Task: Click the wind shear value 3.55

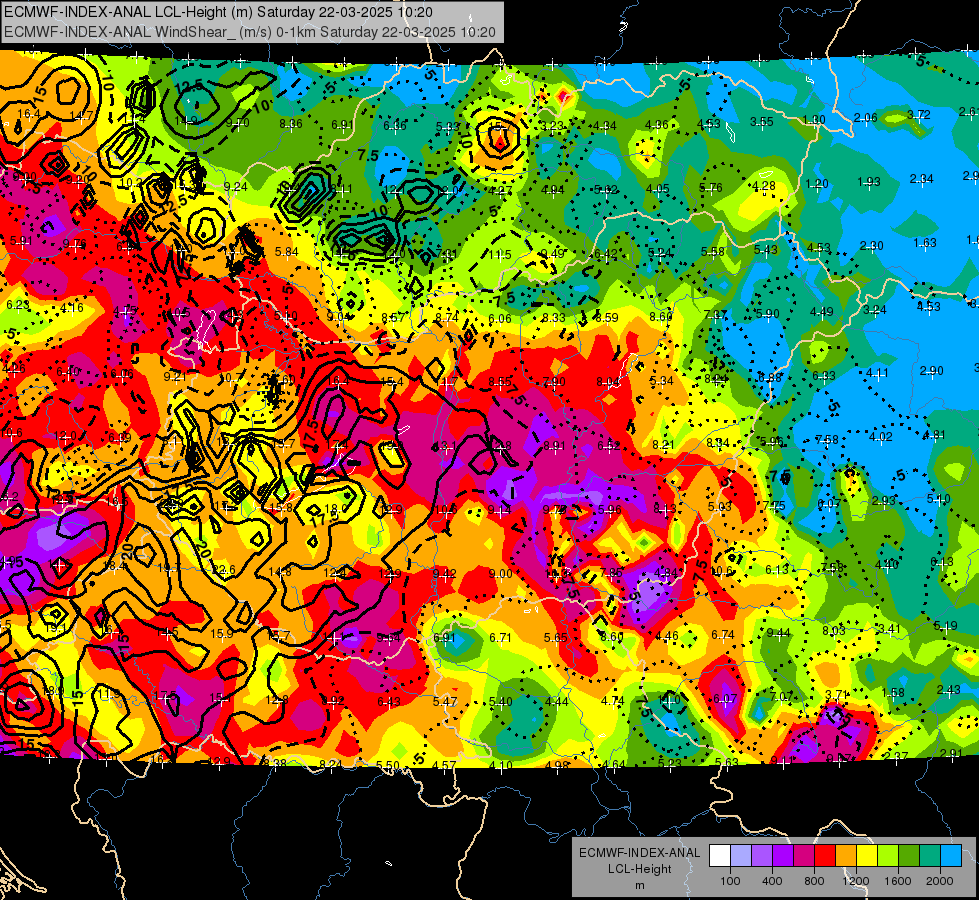Action: [x=762, y=121]
